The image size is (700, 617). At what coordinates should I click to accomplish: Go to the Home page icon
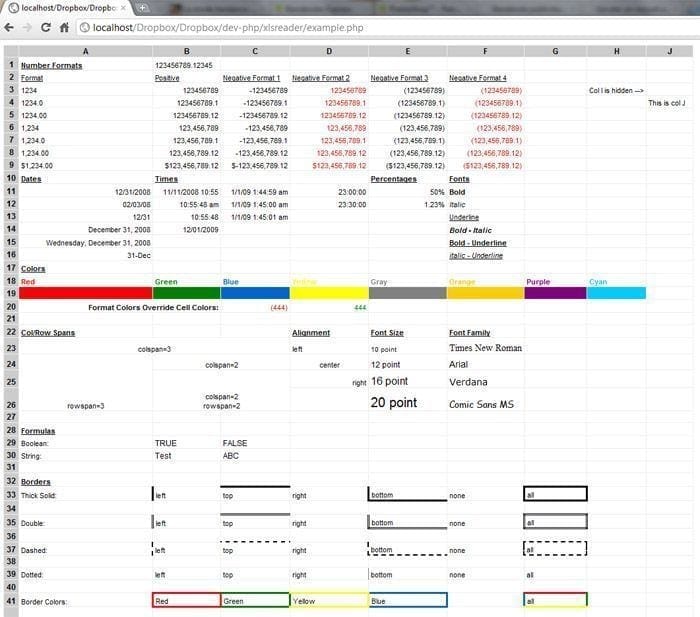click(x=64, y=28)
